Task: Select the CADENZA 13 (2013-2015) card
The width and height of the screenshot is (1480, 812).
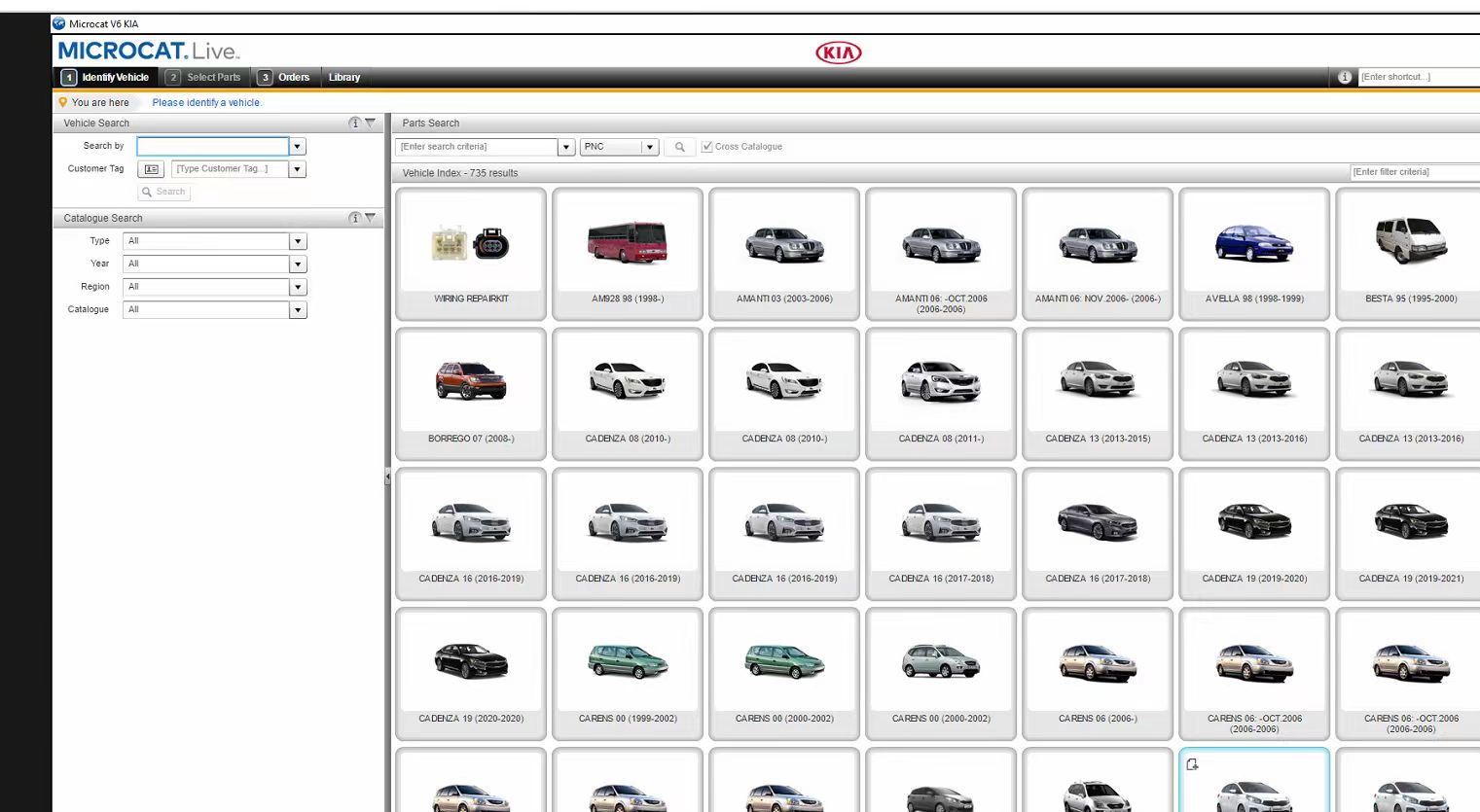Action: (1098, 394)
